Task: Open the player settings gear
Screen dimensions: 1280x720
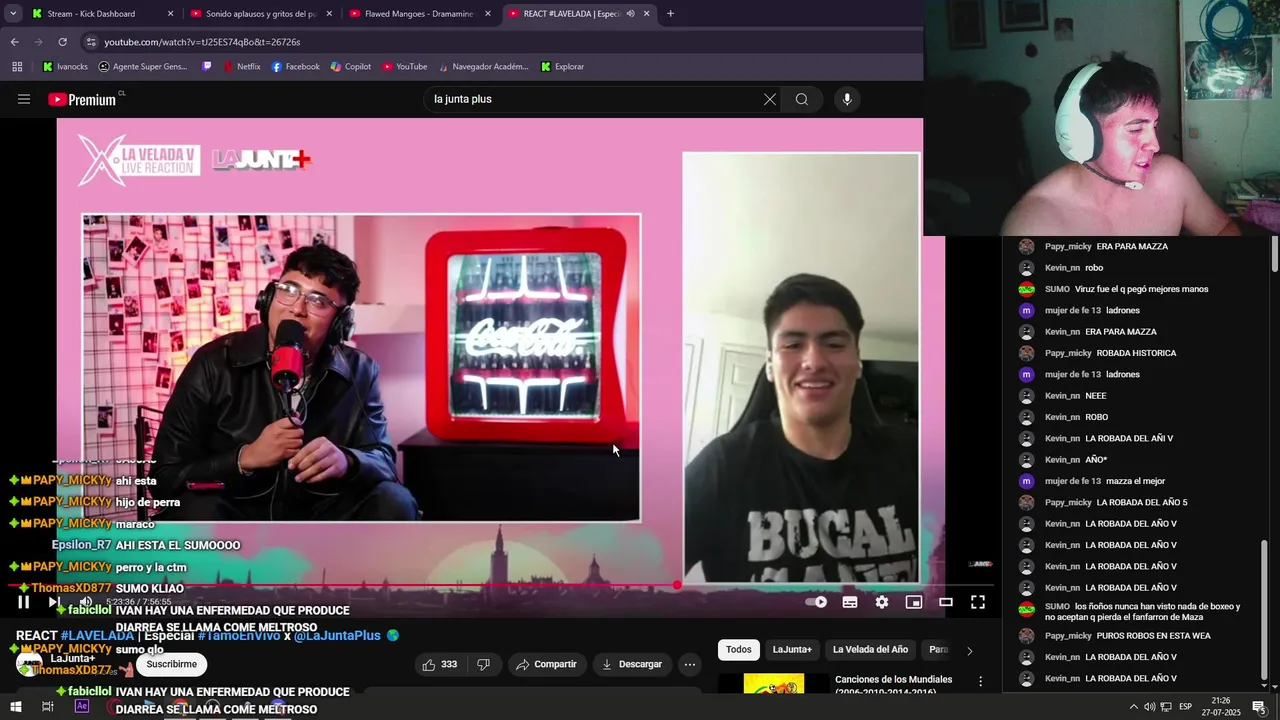Action: pos(882,602)
